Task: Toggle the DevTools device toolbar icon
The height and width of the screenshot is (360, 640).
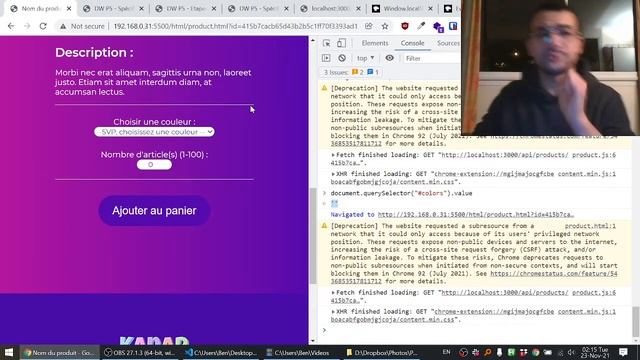Action: [x=341, y=43]
